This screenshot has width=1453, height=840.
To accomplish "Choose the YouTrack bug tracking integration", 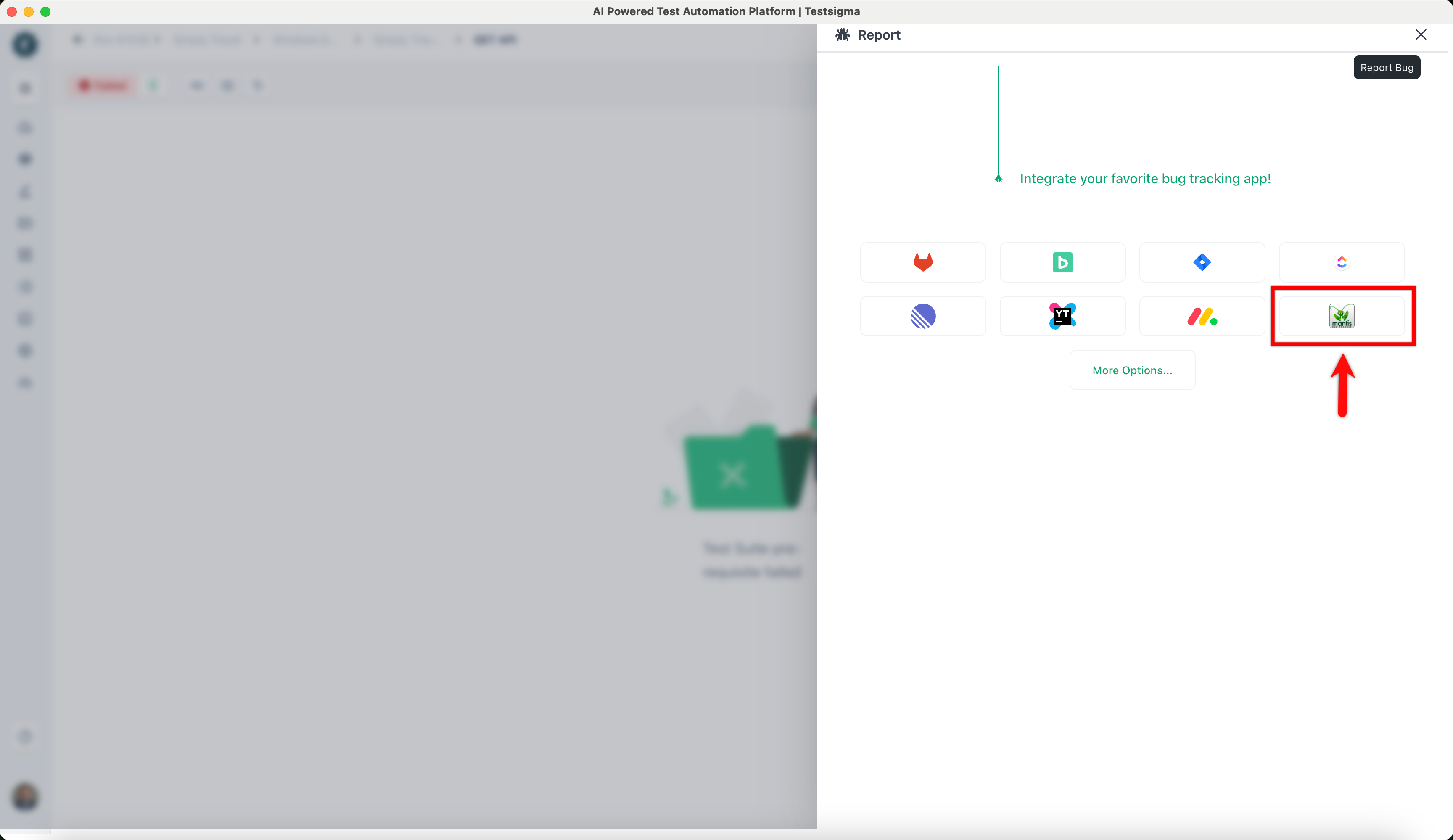I will click(1062, 316).
